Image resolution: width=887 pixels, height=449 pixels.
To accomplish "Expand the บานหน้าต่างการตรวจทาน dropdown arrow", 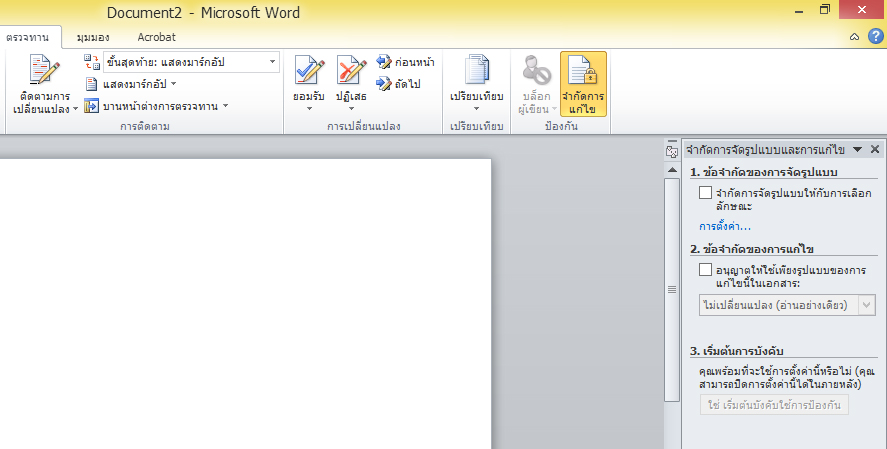I will point(226,106).
